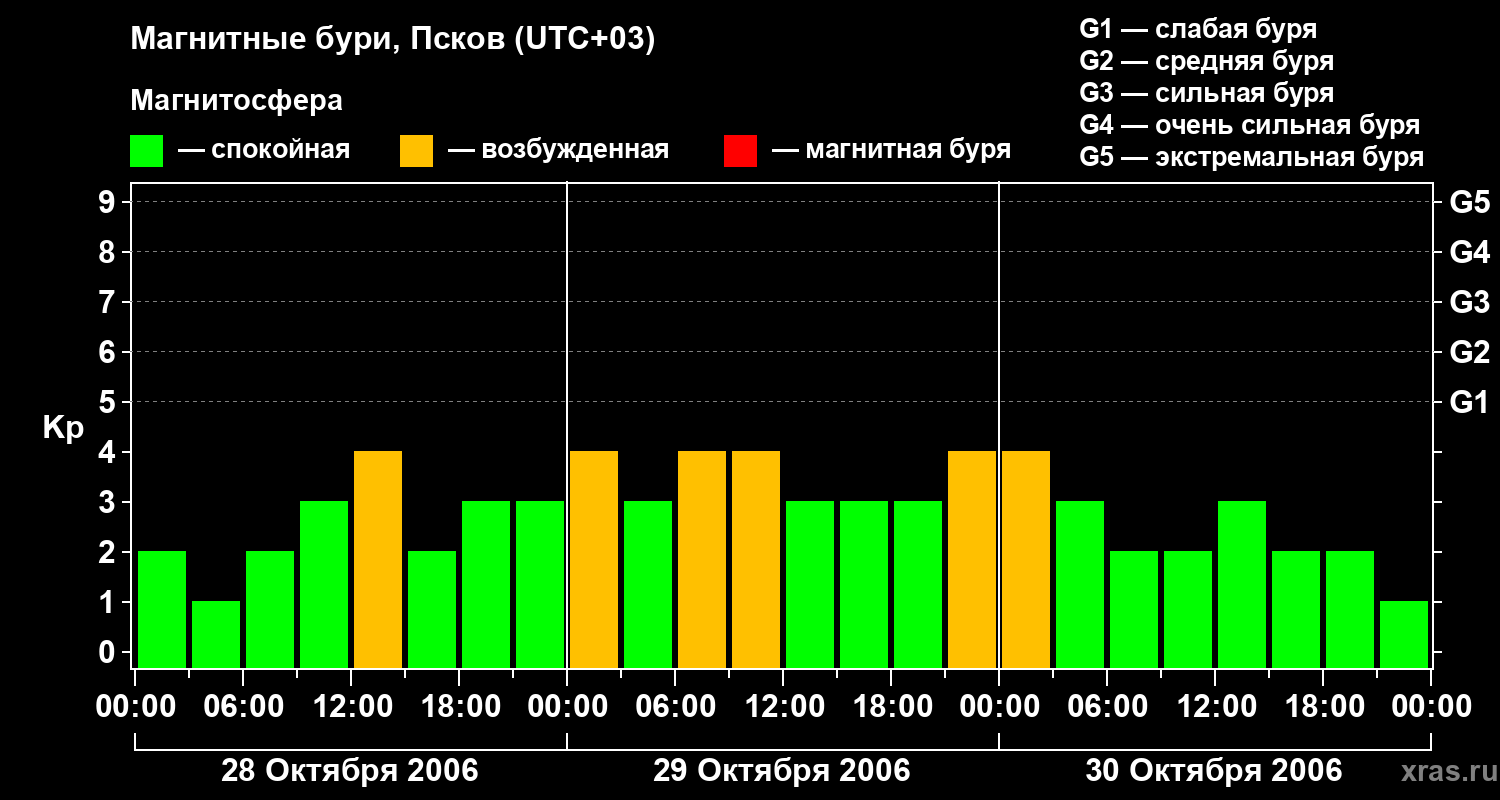Click the 09:00–12:00 green bar on 28 October

tap(324, 584)
